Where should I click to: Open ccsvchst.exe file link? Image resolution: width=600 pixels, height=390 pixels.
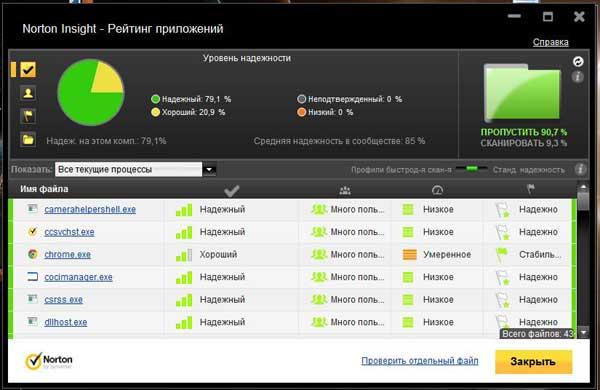click(x=69, y=232)
